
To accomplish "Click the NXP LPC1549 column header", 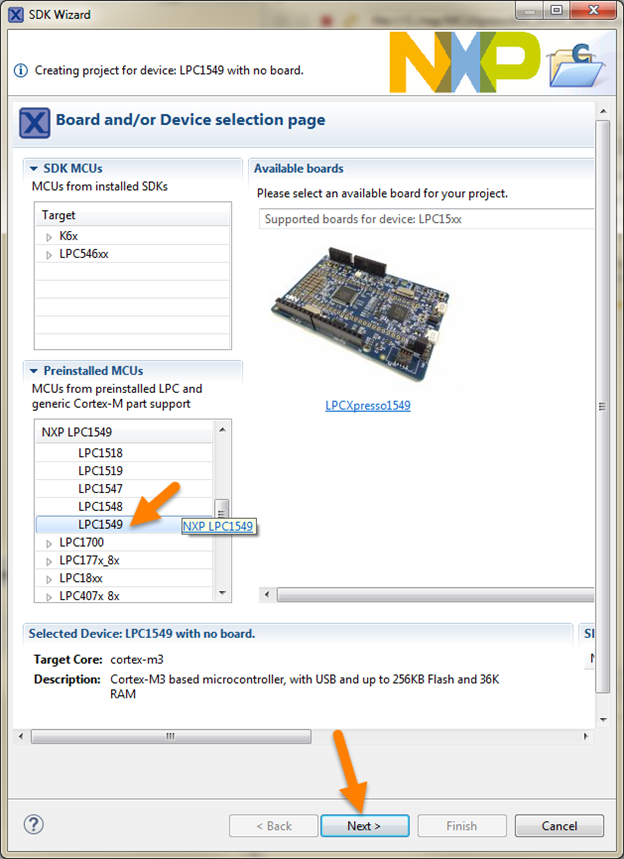I will click(x=124, y=432).
